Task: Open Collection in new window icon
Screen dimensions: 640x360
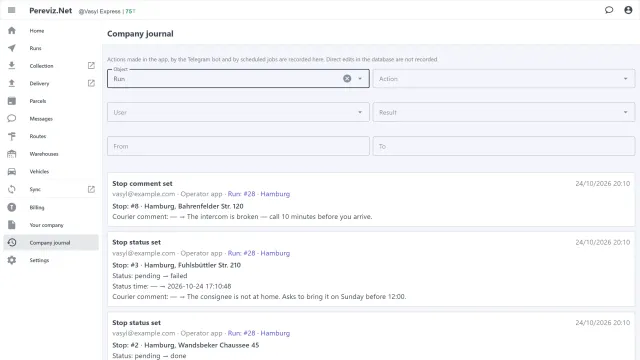Action: pos(91,66)
